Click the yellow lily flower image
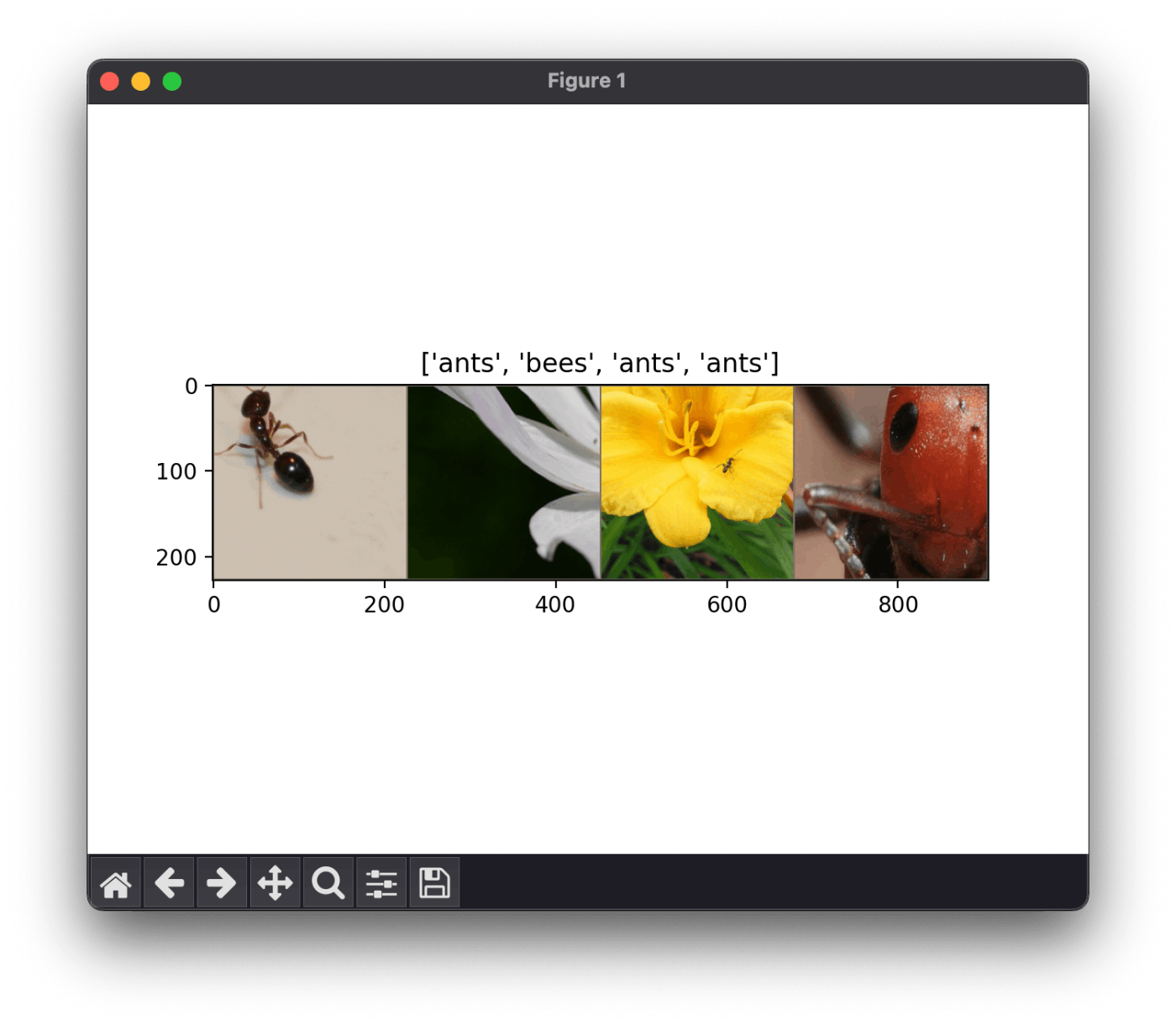Viewport: 1176px width, 1026px height. click(x=697, y=482)
